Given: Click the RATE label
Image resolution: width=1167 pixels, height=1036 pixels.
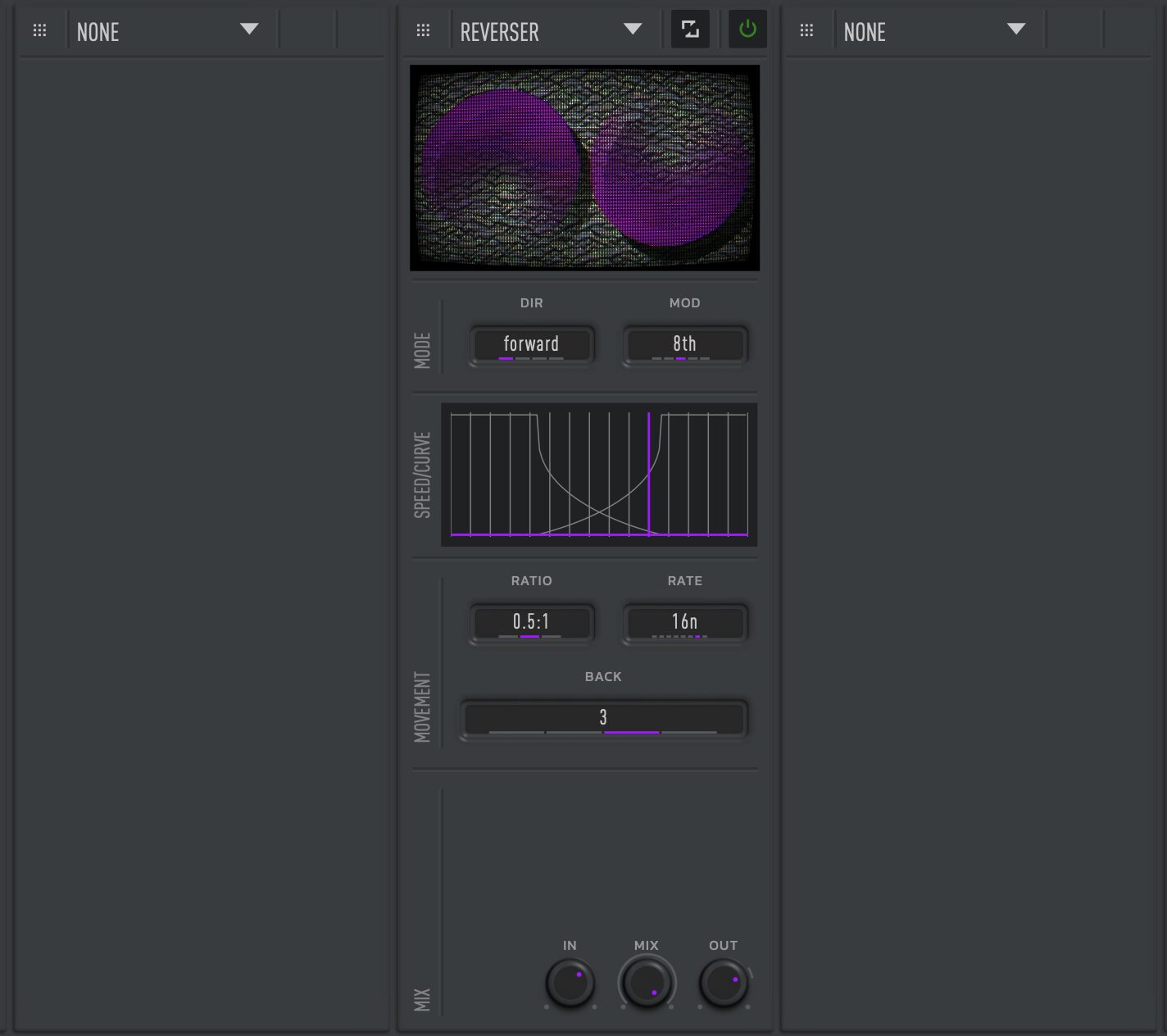Looking at the screenshot, I should [x=685, y=581].
